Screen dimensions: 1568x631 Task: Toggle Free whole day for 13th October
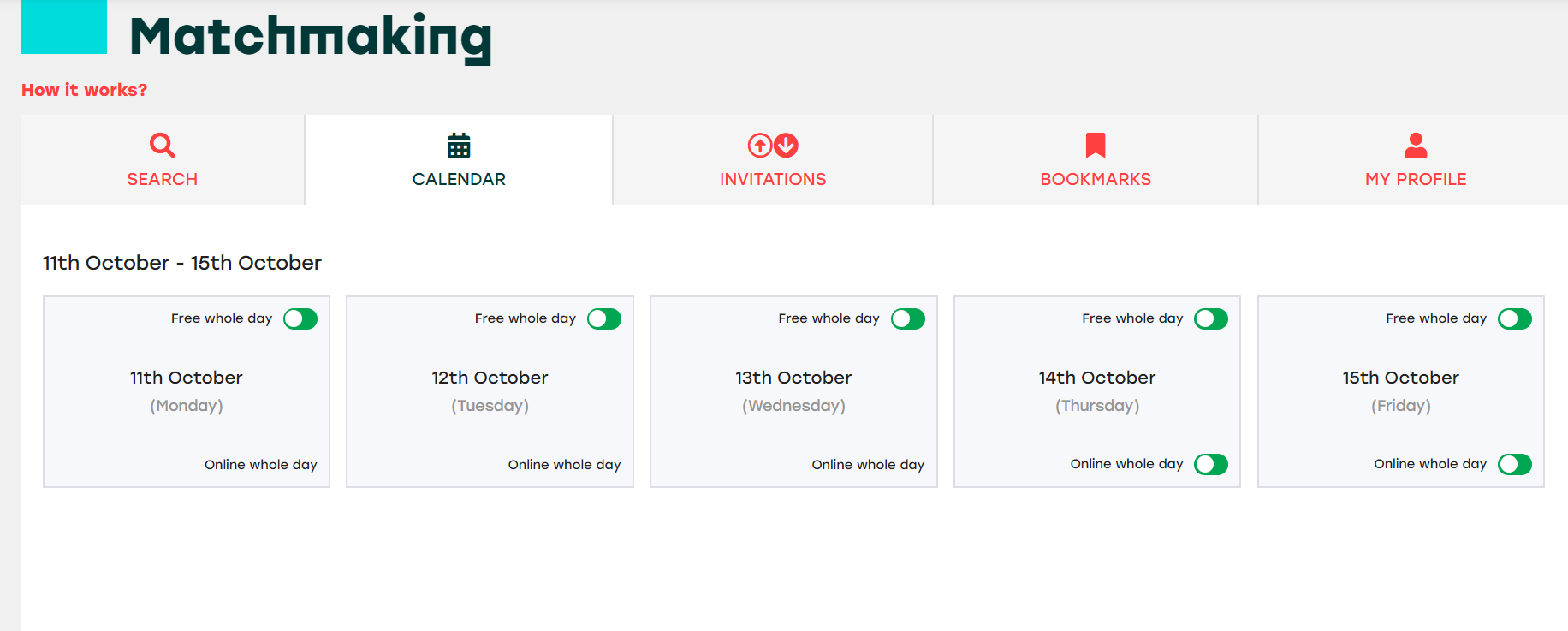click(x=908, y=319)
